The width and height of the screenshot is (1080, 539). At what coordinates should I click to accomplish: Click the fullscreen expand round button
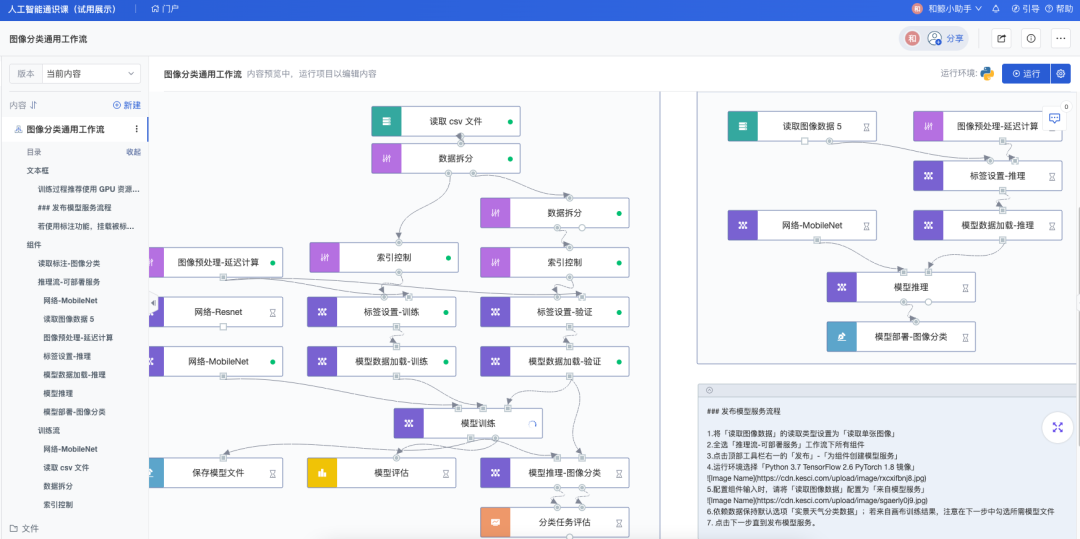pos(1057,427)
